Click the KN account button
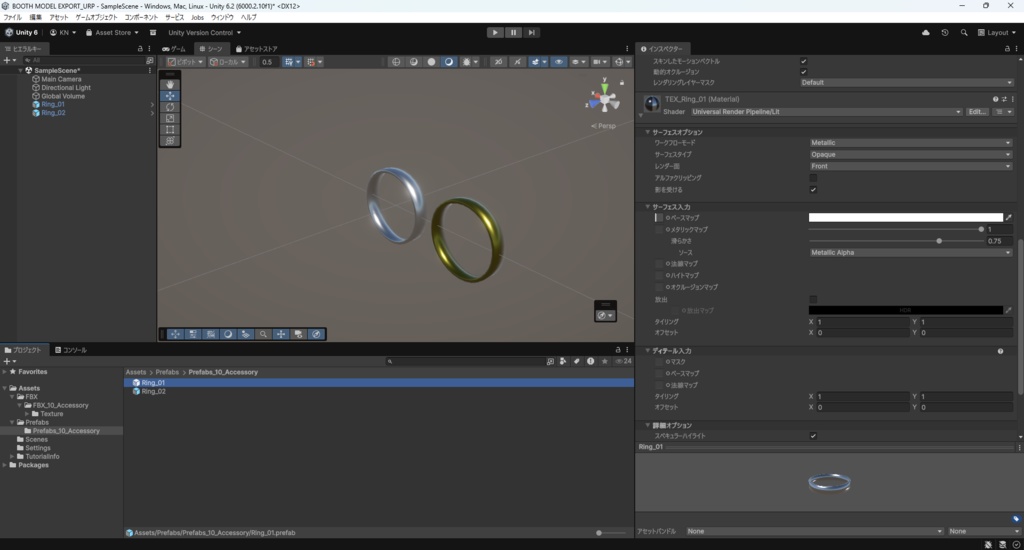Screen dimensions: 1024x550 point(63,33)
